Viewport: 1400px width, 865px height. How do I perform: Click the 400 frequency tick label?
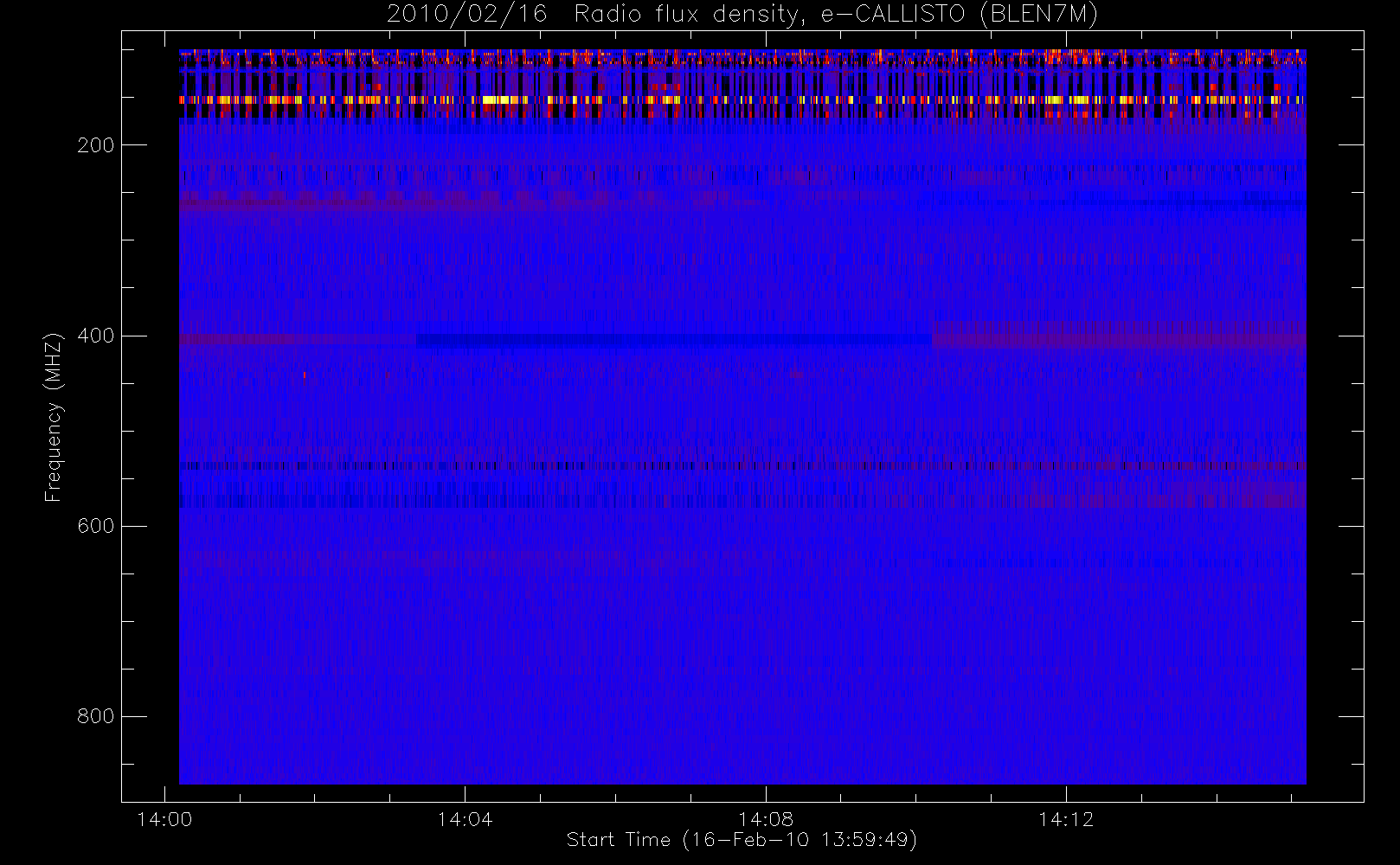[95, 336]
